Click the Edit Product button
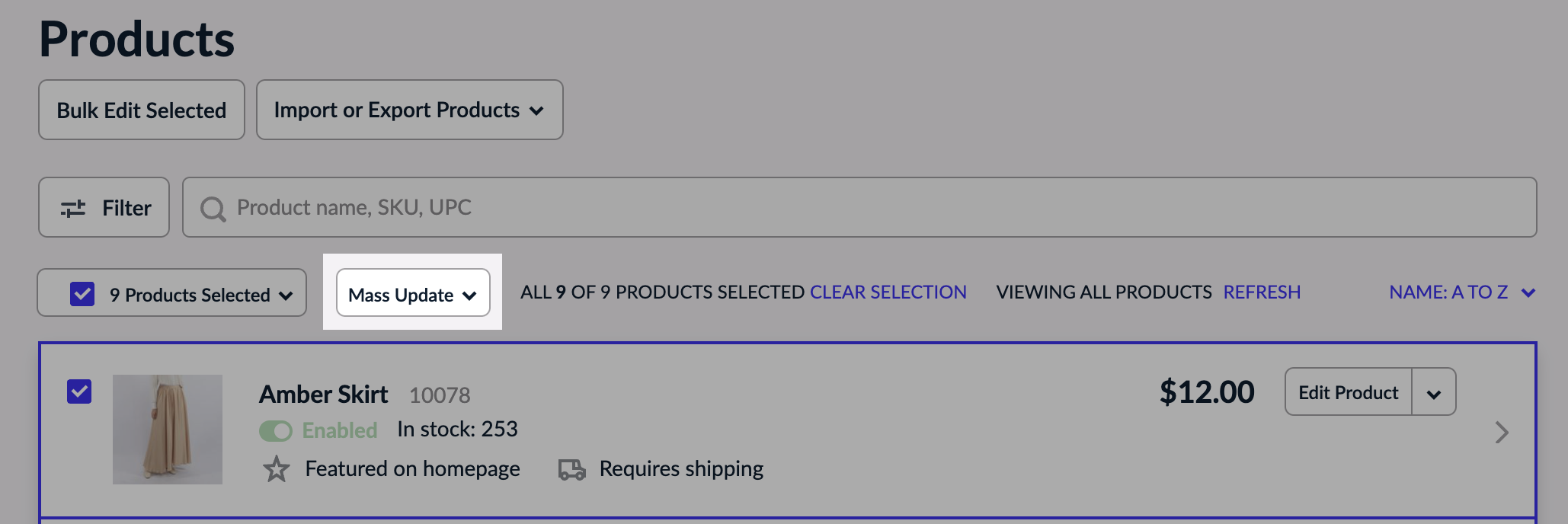This screenshot has width=1568, height=524. 1348,393
